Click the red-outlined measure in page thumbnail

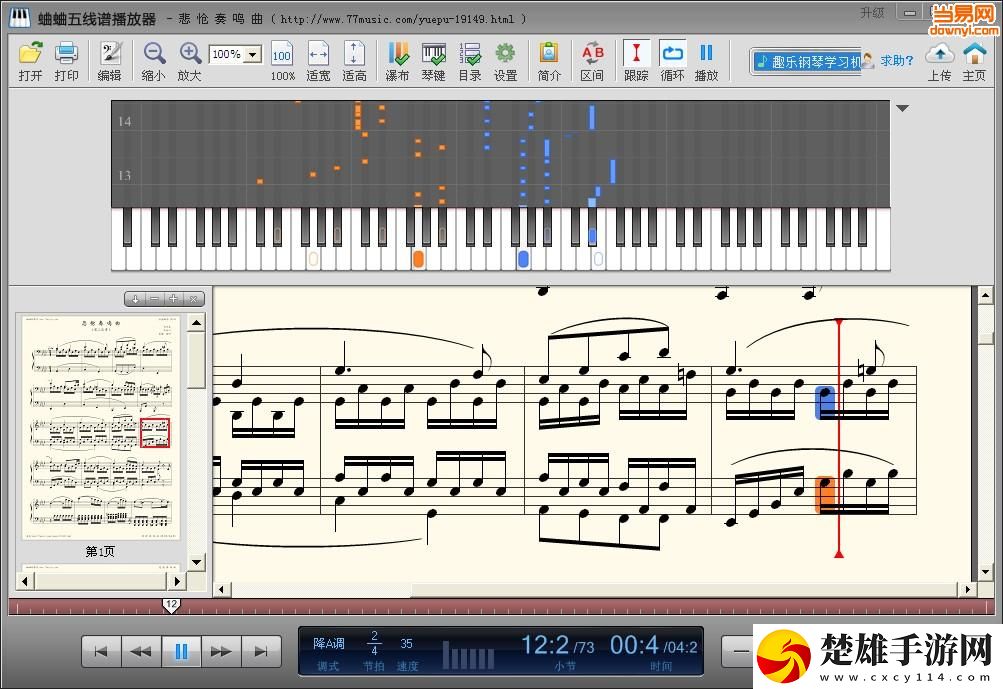[x=155, y=433]
